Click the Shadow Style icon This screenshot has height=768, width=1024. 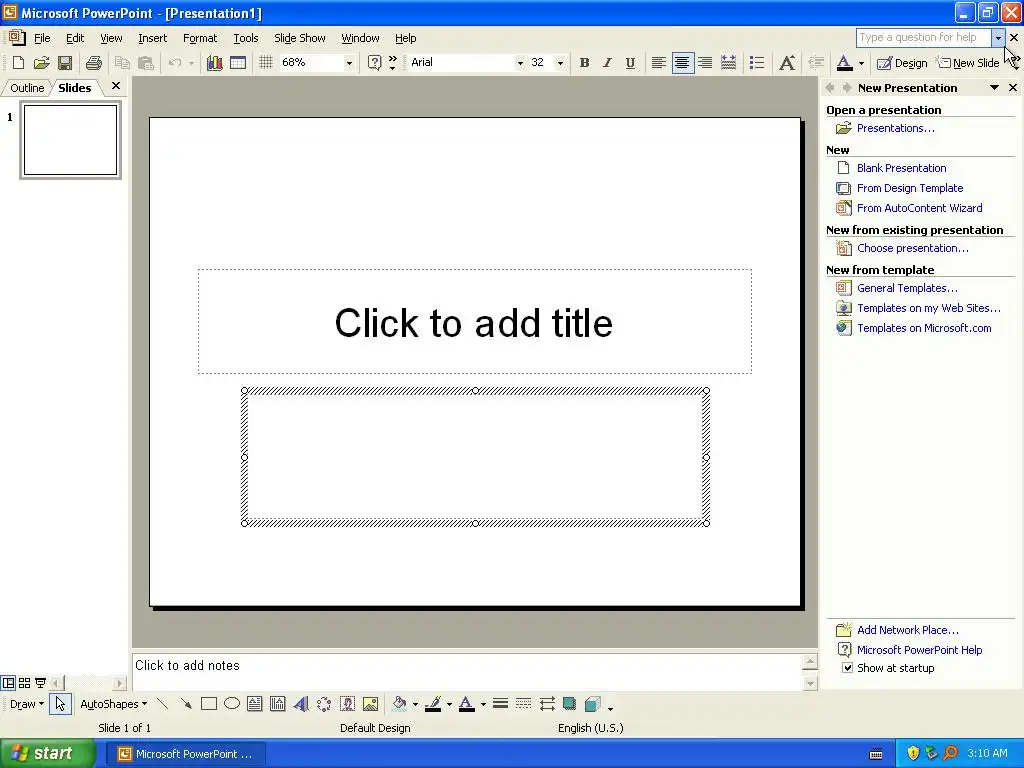pos(569,703)
